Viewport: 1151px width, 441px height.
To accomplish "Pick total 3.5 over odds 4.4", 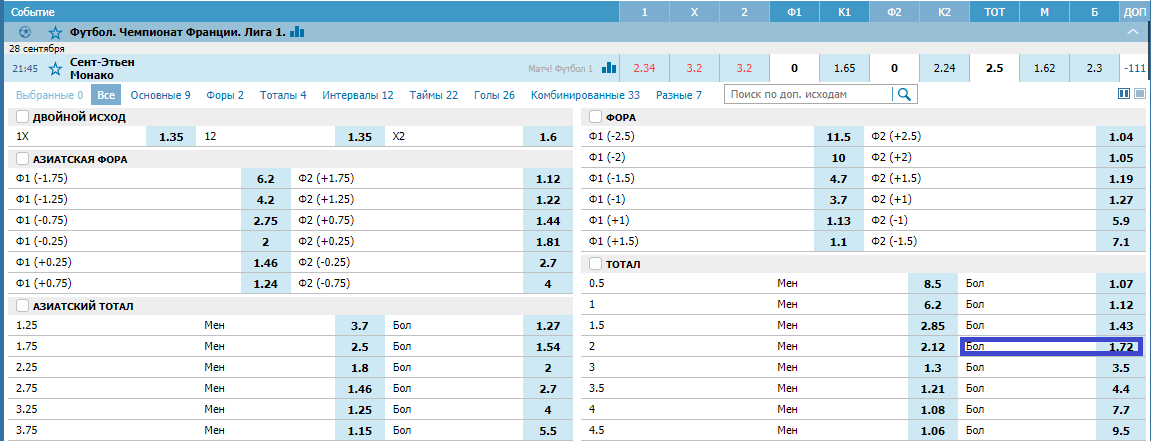I will point(1120,388).
